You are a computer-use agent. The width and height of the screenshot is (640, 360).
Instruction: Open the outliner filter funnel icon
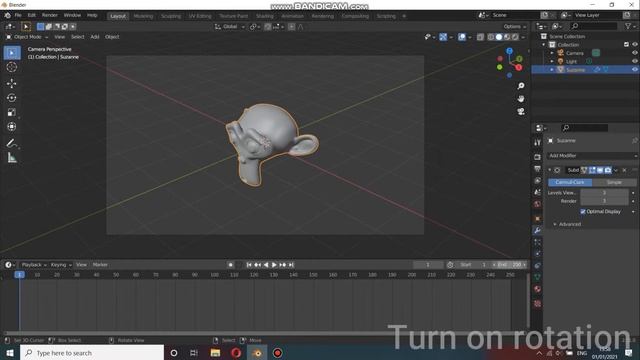click(628, 26)
